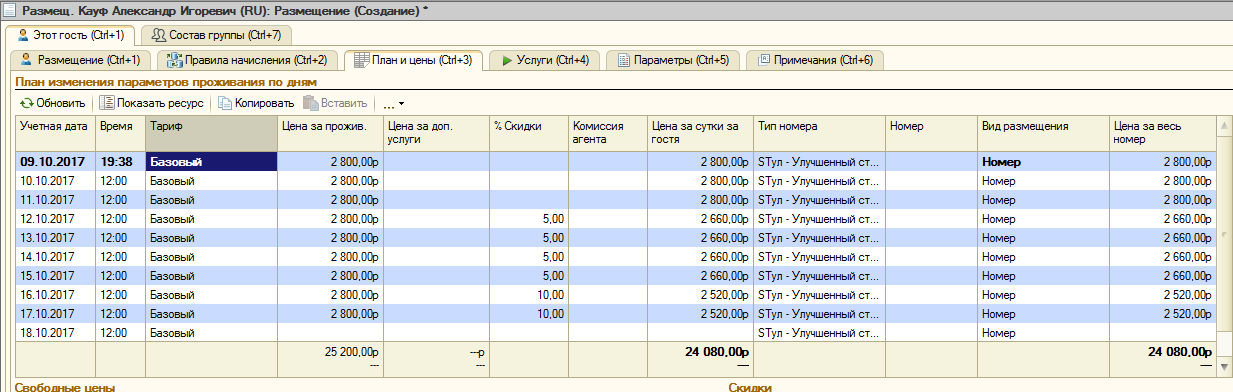Screen dimensions: 1233x392
Task: Select the row dated 17.10.2017
Action: pyautogui.click(x=616, y=314)
